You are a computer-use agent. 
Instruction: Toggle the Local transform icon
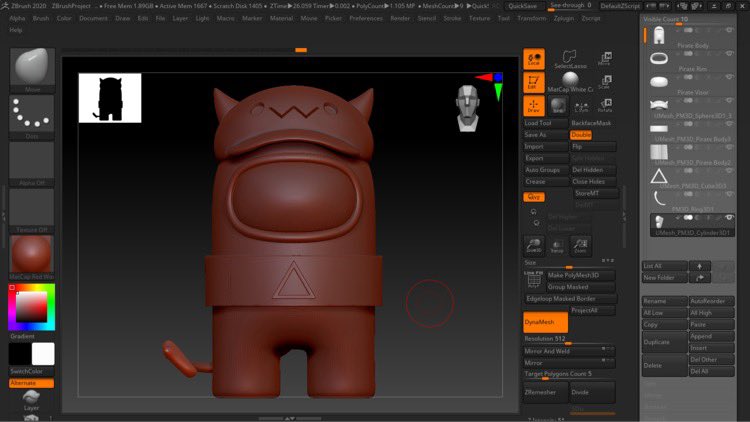[x=534, y=59]
